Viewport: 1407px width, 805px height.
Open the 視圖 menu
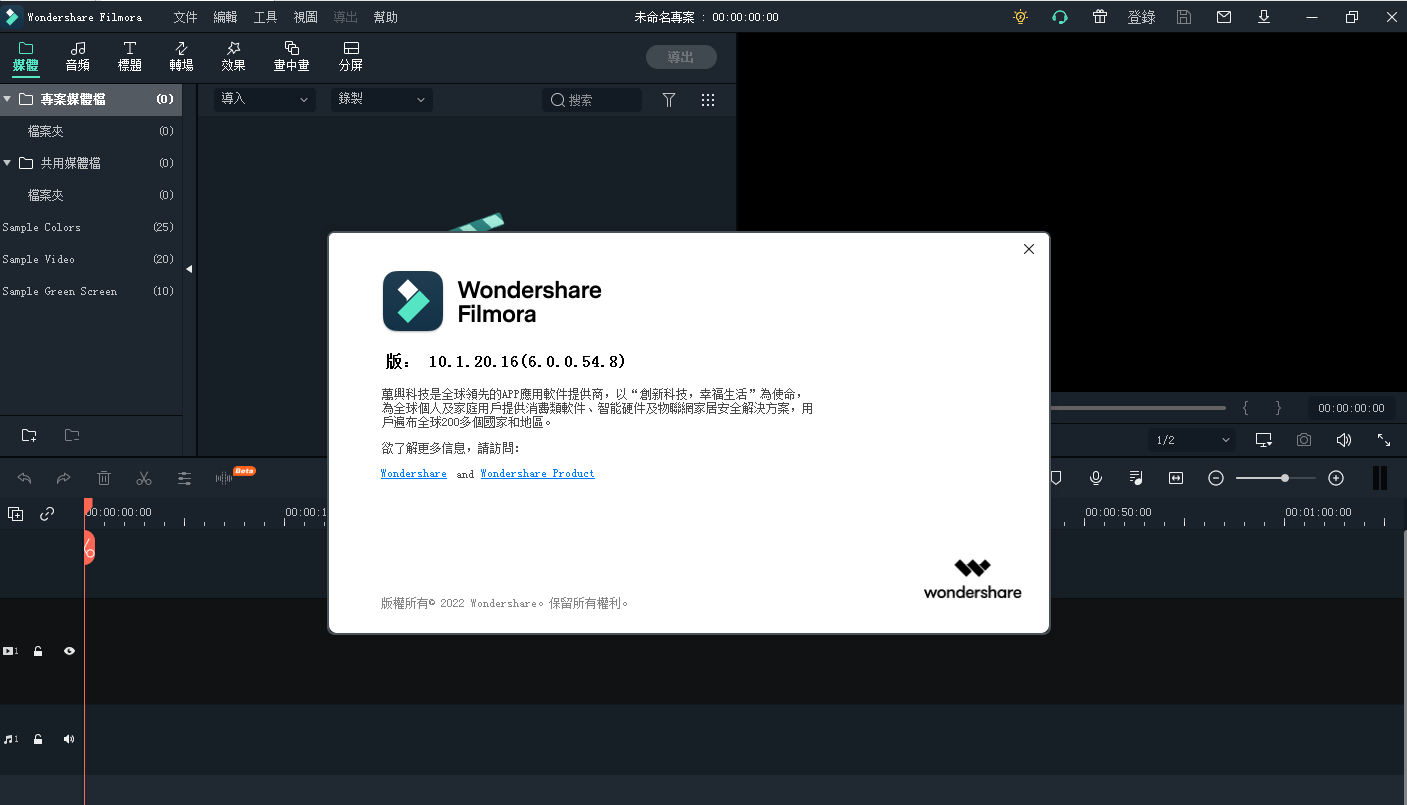coord(306,17)
